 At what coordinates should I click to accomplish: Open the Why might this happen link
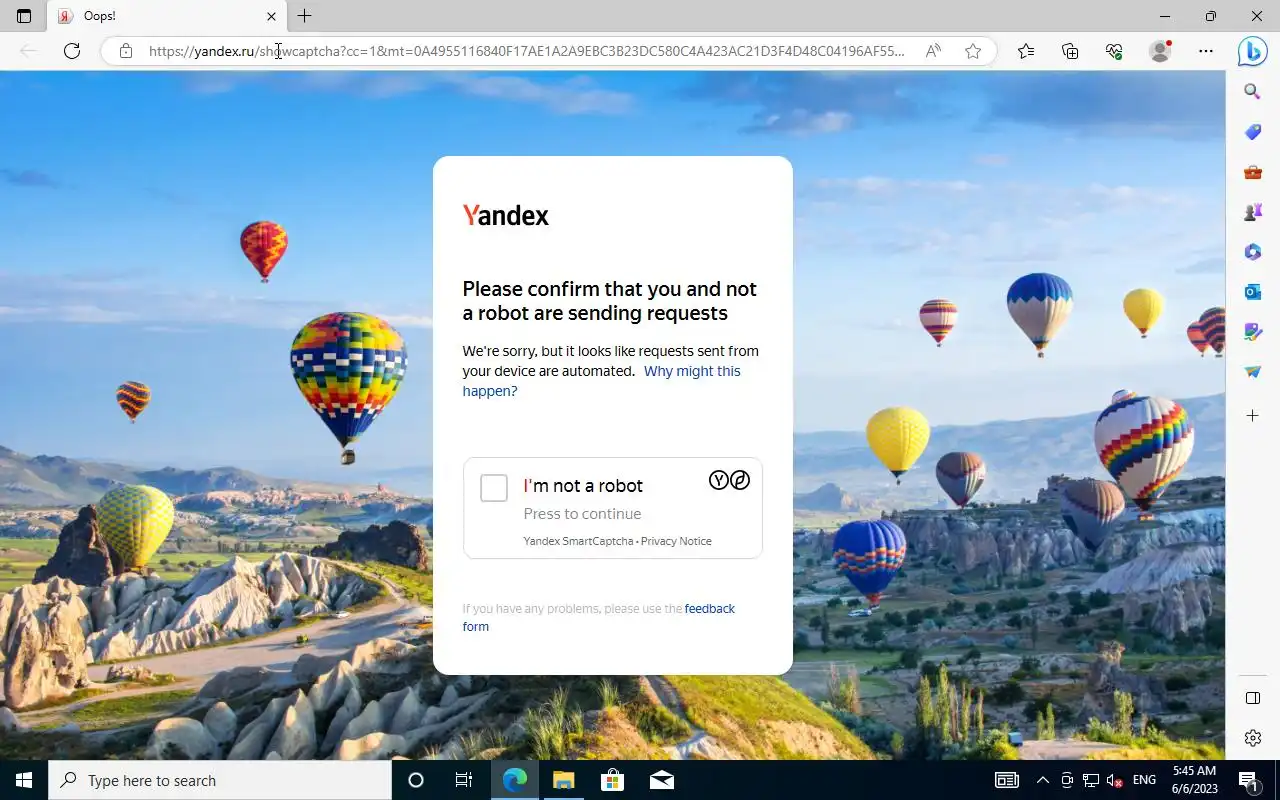[601, 381]
